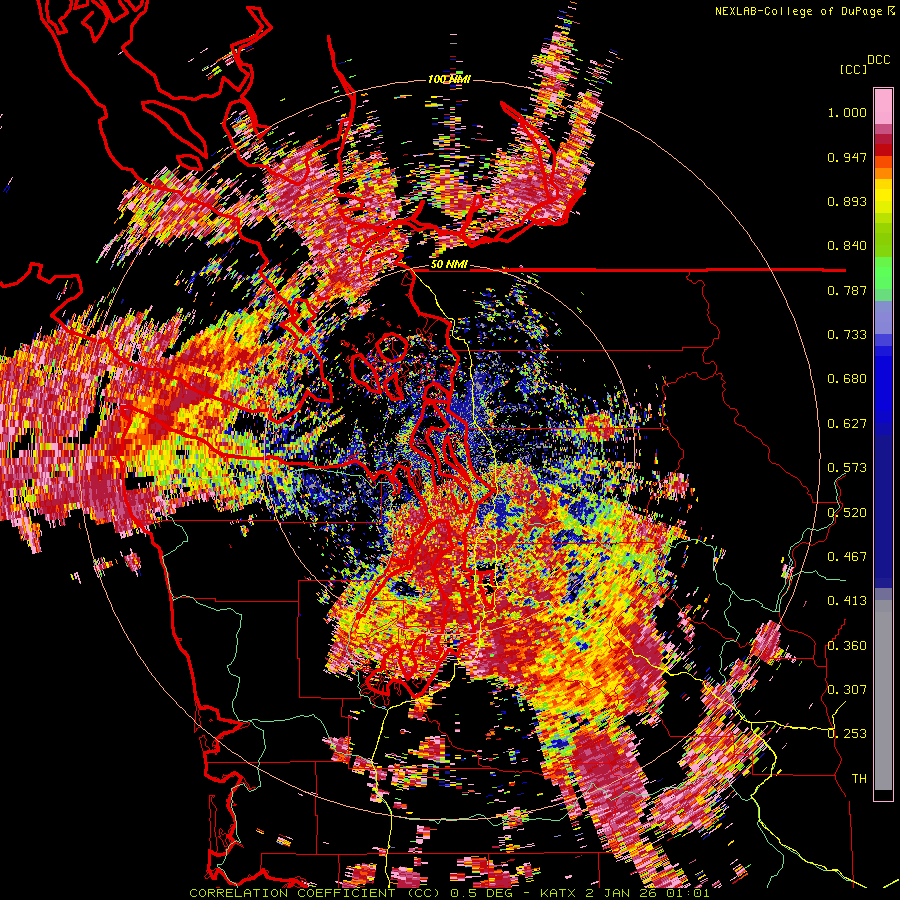Click the 0.627 scale value

tap(847, 424)
